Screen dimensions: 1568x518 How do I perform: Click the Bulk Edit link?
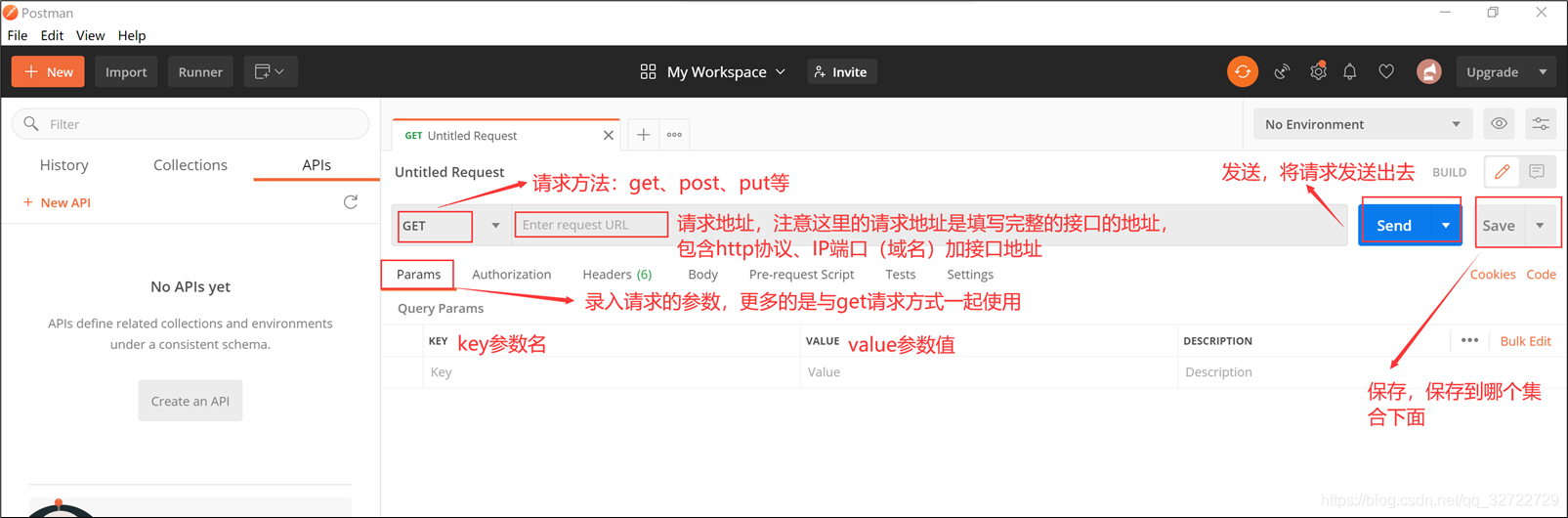point(1525,341)
